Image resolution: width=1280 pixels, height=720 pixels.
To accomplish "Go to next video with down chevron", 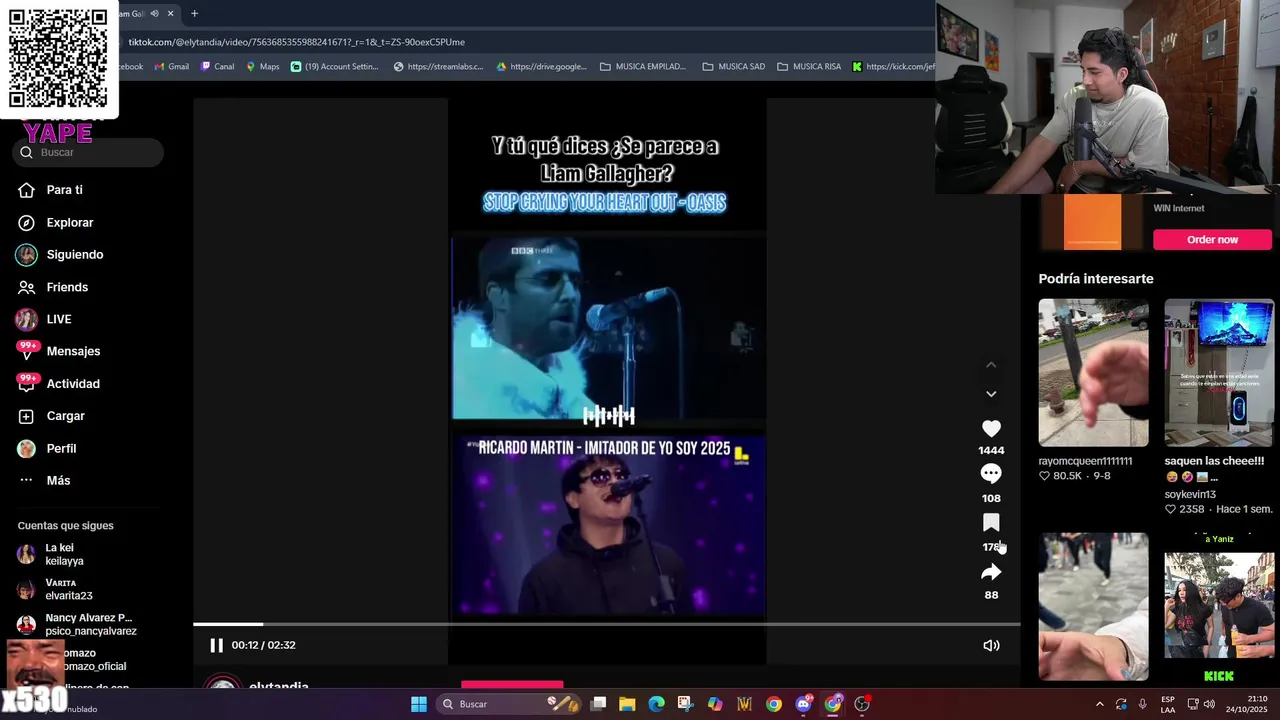I will 991,394.
